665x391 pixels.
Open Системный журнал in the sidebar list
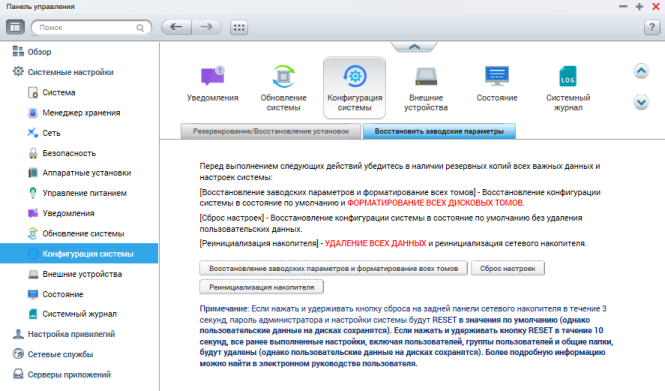click(x=79, y=314)
